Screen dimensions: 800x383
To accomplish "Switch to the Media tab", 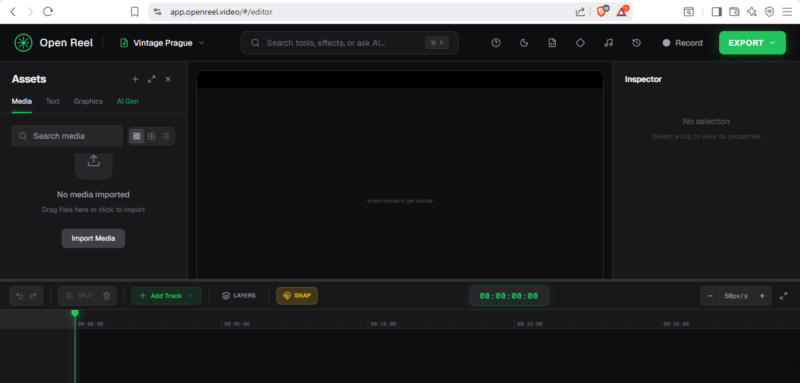I will pyautogui.click(x=21, y=101).
